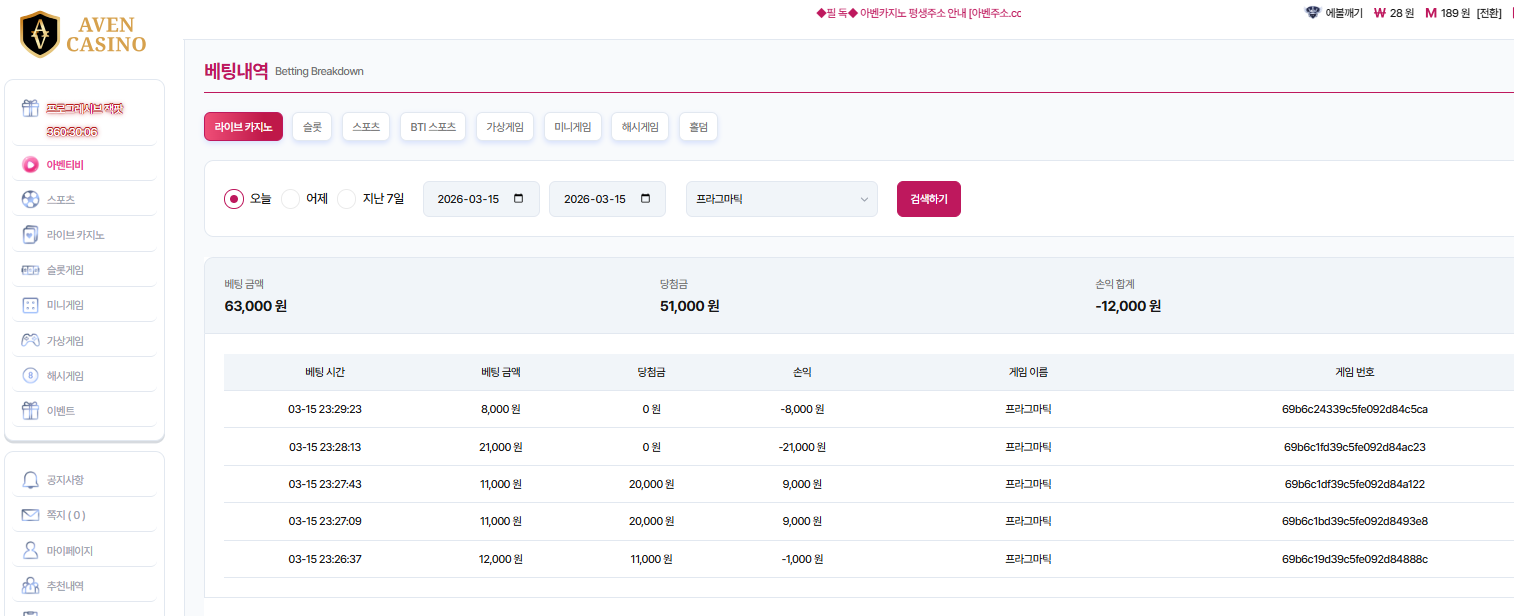Open 마이페이지 user icon

30,550
